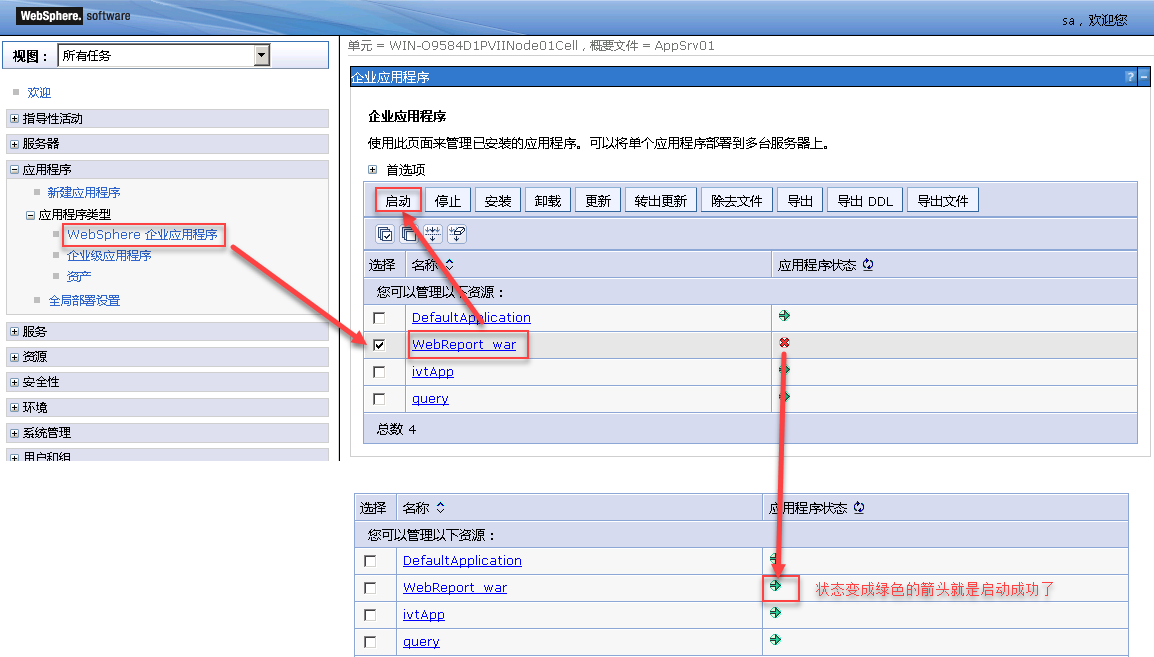Expand the 服务 section
Viewport: 1154px width, 657px height.
coord(14,332)
